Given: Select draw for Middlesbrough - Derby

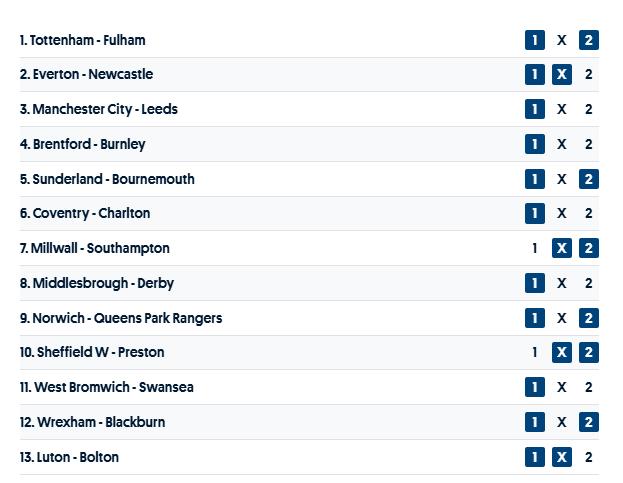Looking at the screenshot, I should click(x=562, y=283).
